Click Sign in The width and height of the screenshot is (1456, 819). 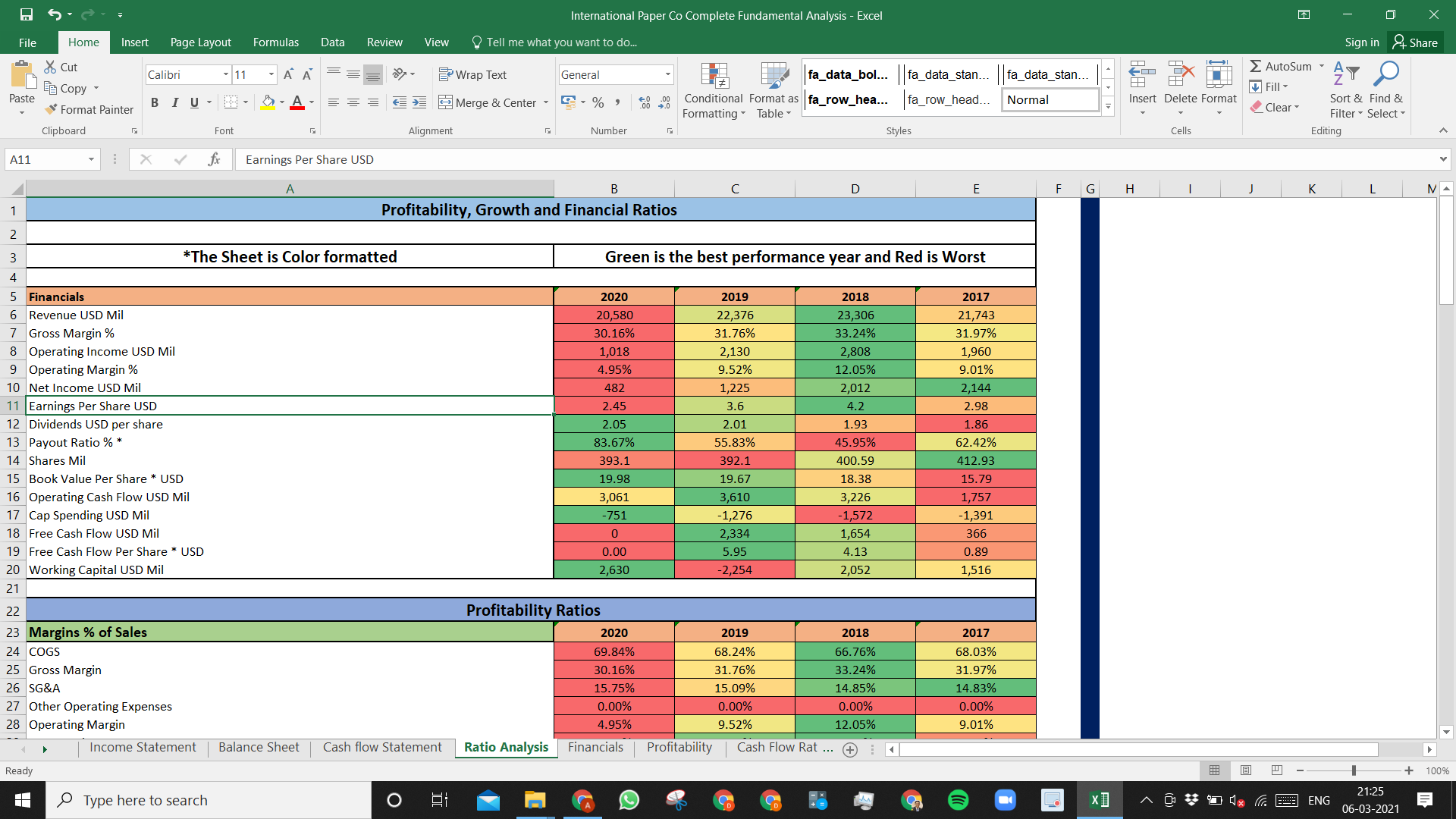click(1361, 42)
